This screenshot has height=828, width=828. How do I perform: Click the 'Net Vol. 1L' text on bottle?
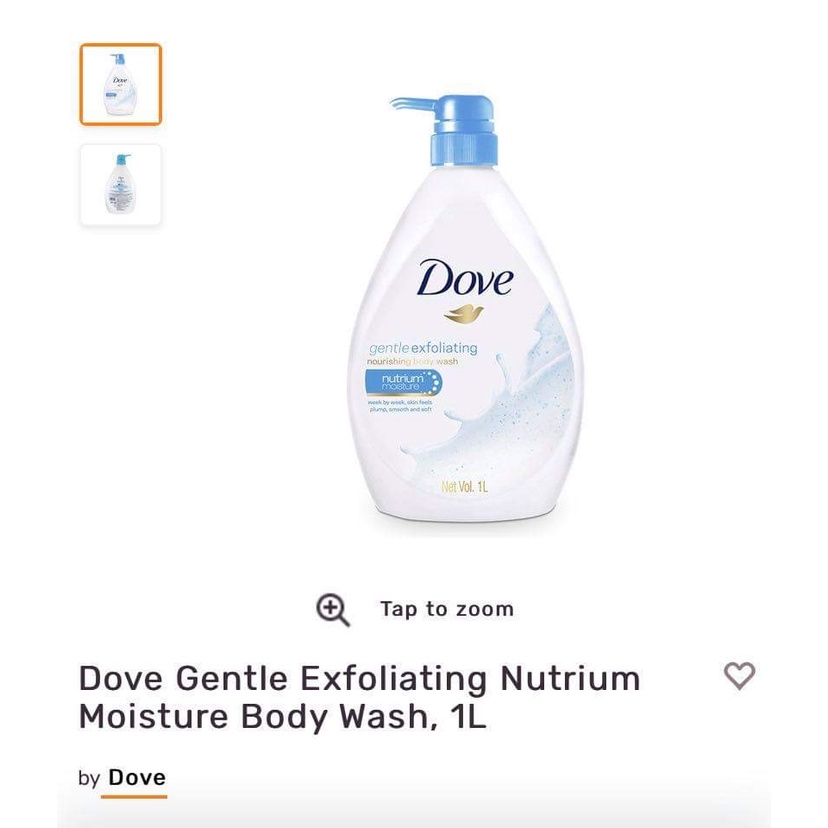tap(465, 486)
